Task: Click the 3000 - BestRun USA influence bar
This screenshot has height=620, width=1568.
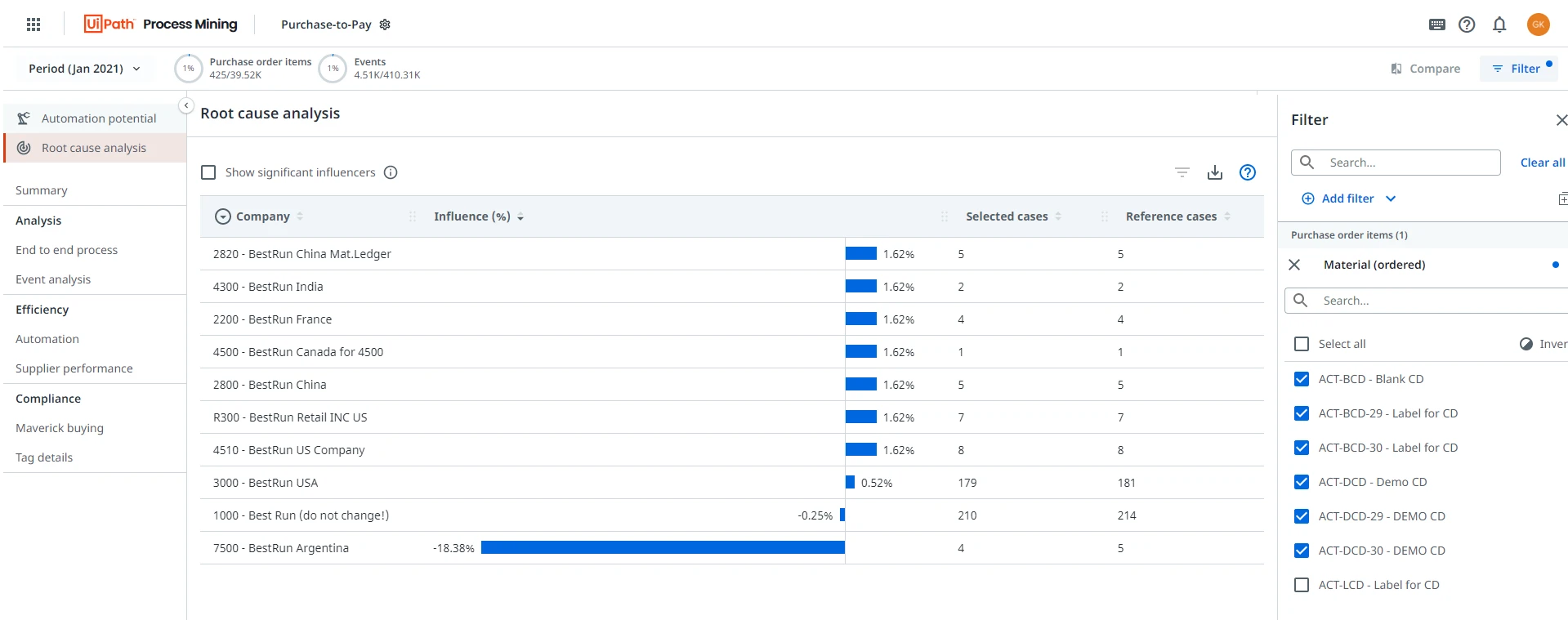Action: (850, 483)
